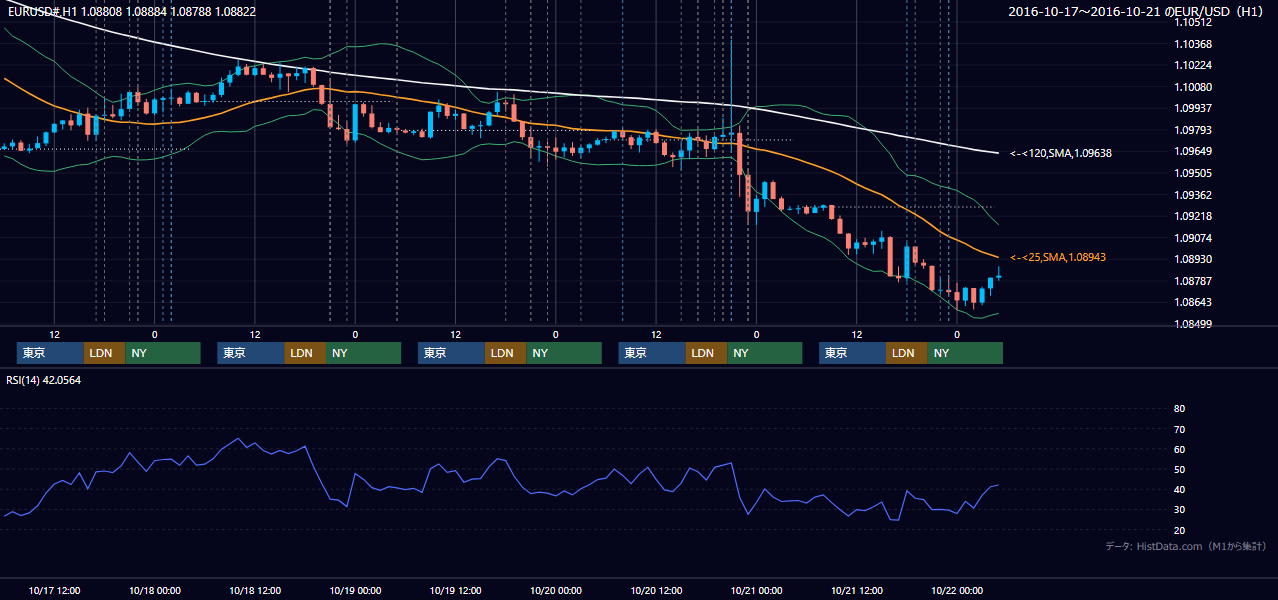Click the 1.10224 price axis label
The image size is (1278, 600).
tap(1193, 66)
